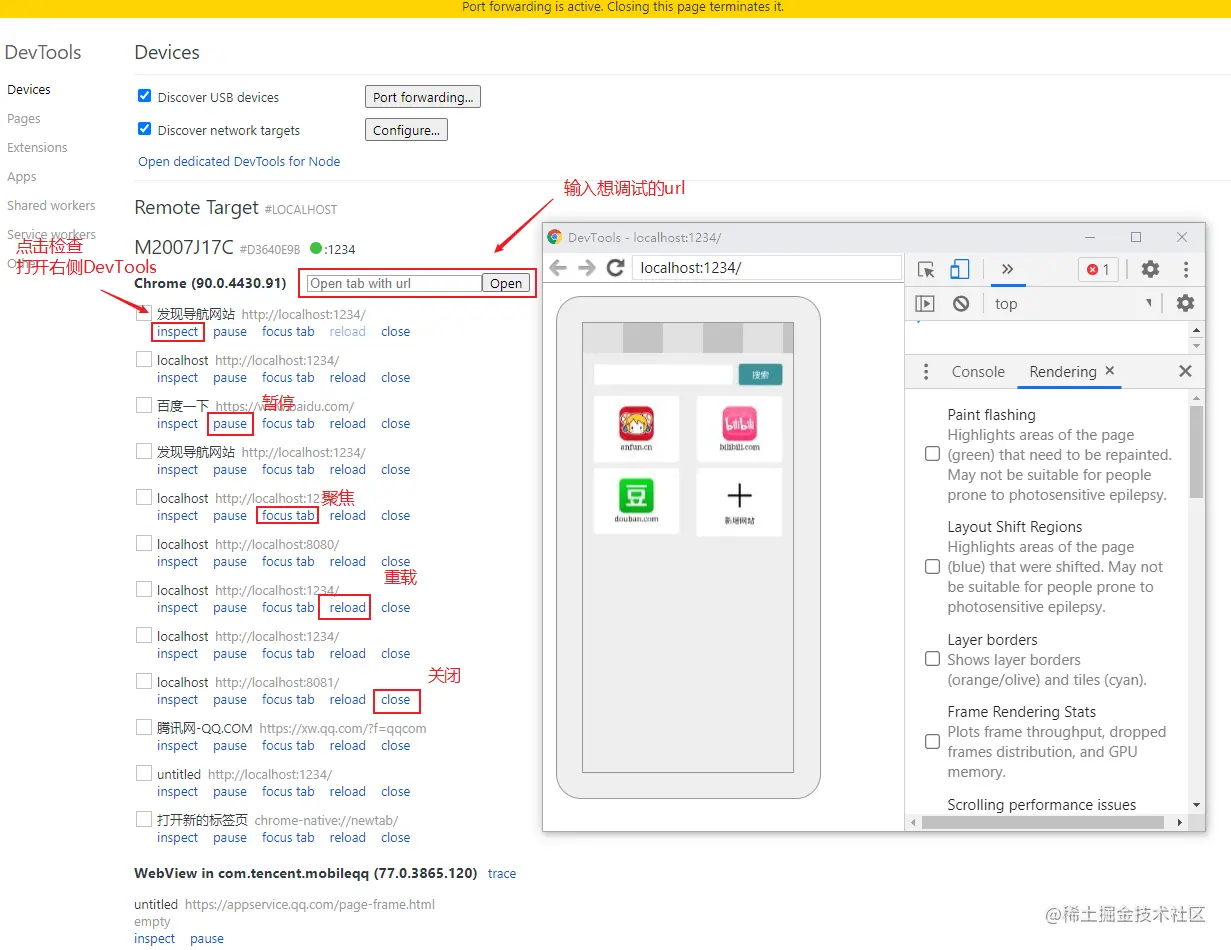Enable the Layout Shift Regions checkbox
Viewport: 1231px width, 950px height.
(932, 566)
